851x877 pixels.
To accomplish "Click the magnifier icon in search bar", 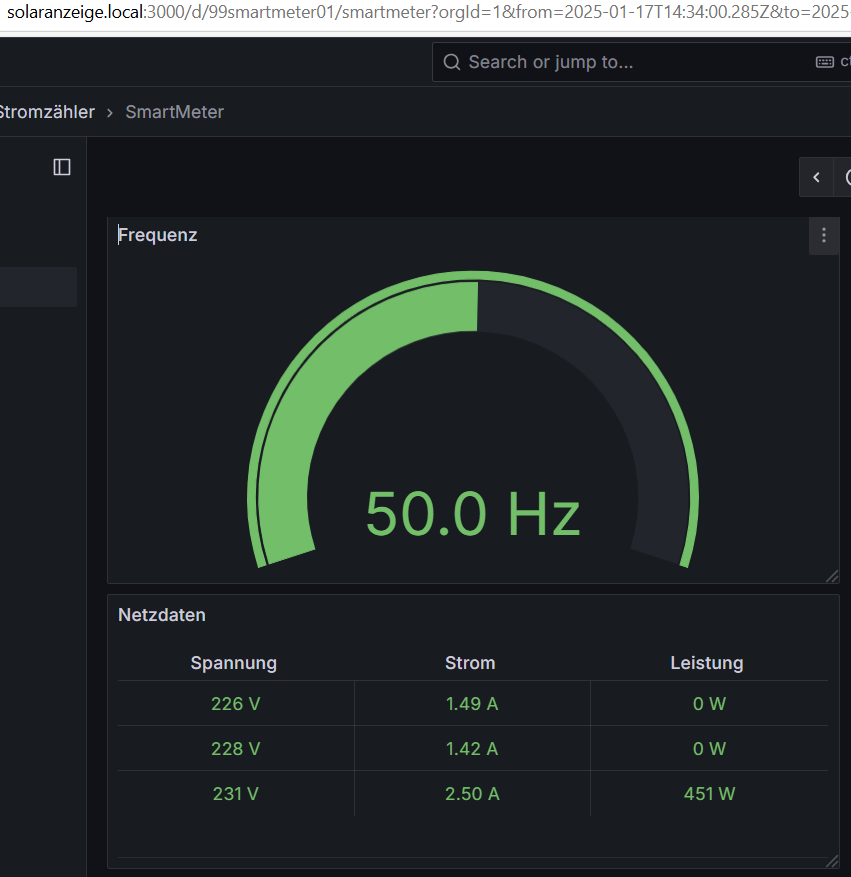I will 452,62.
